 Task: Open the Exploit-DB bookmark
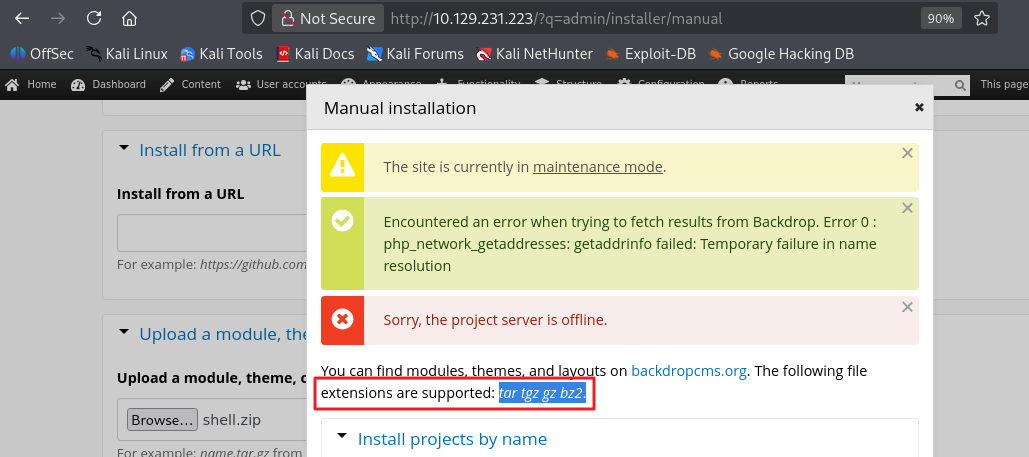coord(651,54)
